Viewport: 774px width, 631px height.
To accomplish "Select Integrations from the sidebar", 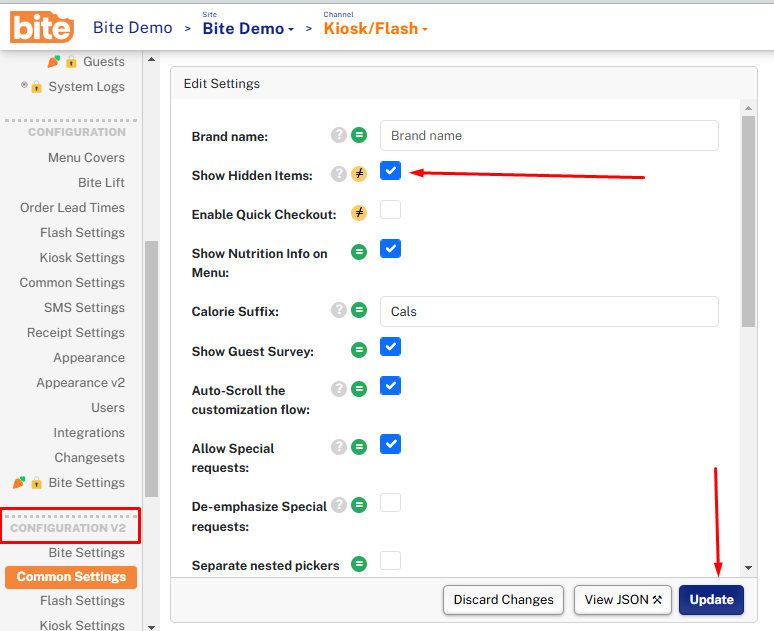I will pos(89,432).
